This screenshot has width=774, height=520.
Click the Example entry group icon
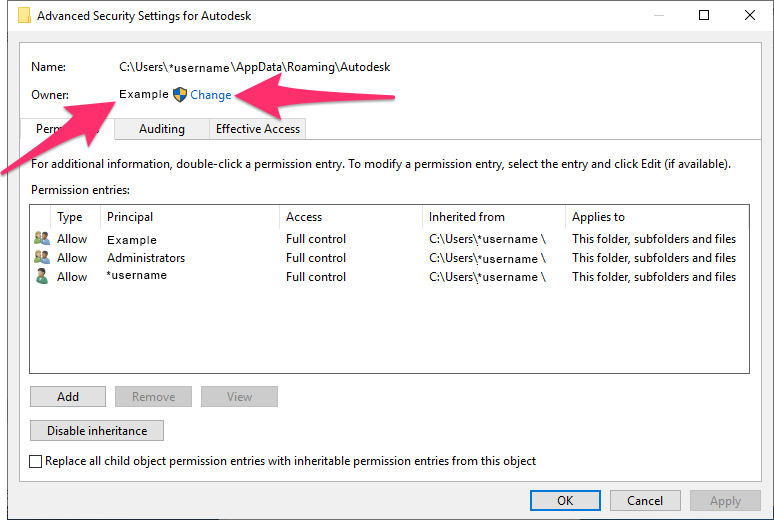pyautogui.click(x=41, y=239)
